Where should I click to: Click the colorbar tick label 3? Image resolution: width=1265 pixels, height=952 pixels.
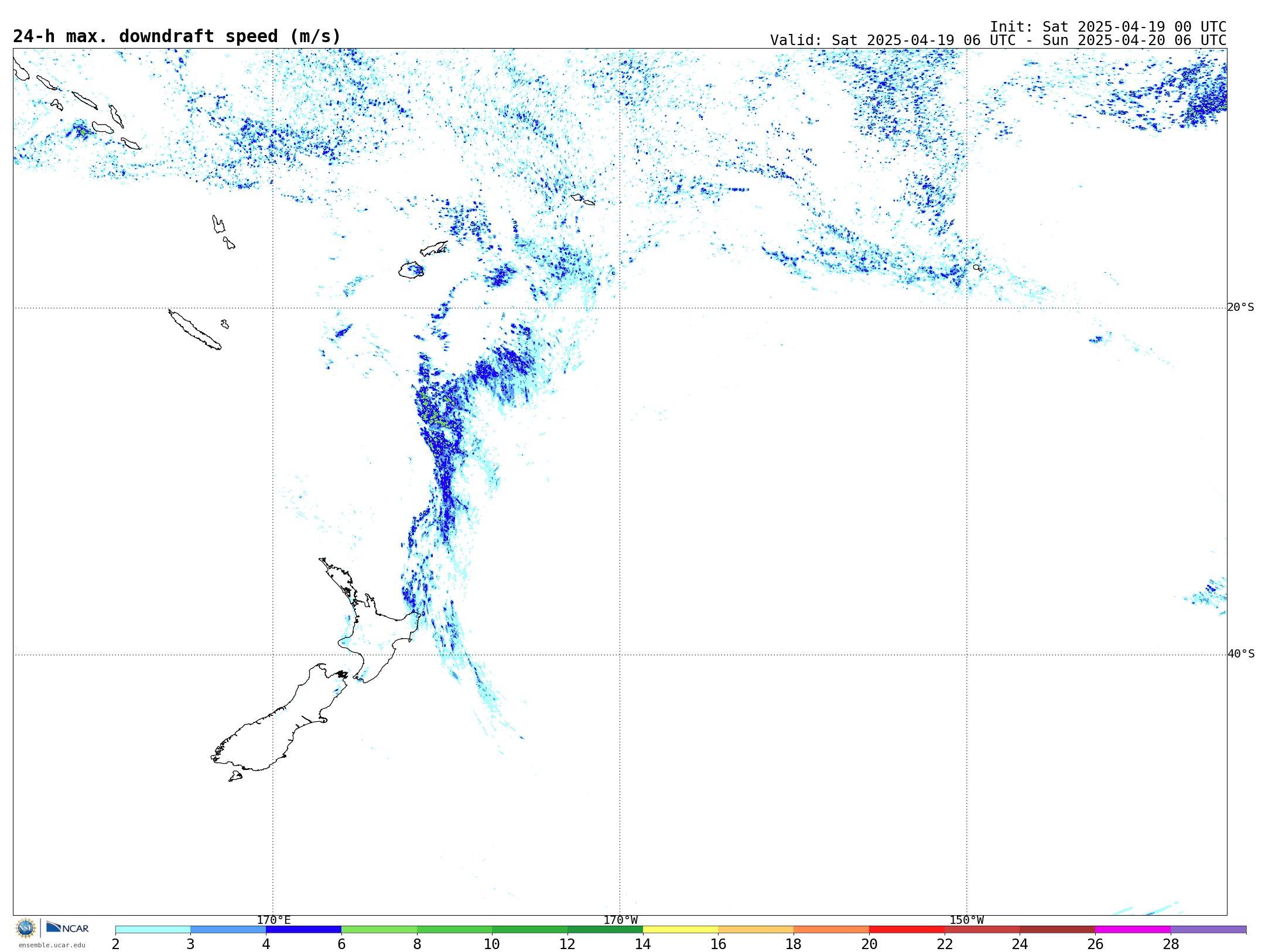190,944
